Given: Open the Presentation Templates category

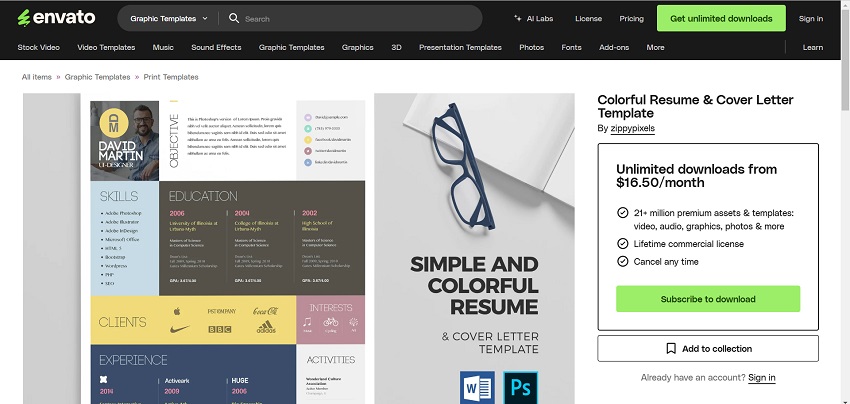Looking at the screenshot, I should pyautogui.click(x=460, y=47).
